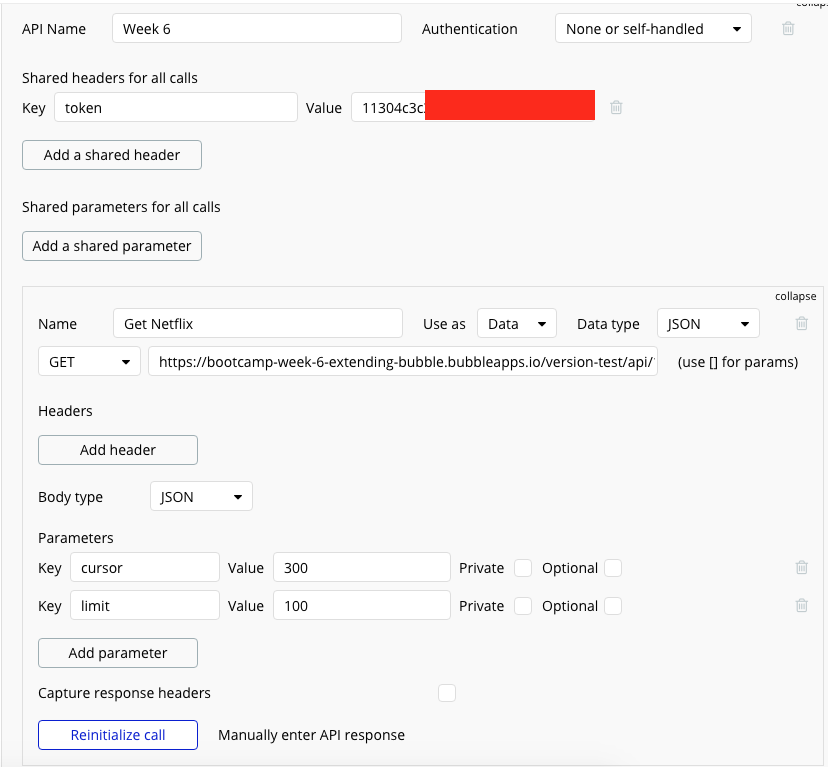Image resolution: width=828 pixels, height=767 pixels.
Task: Collapse the Get Netflix call section
Action: [x=795, y=296]
